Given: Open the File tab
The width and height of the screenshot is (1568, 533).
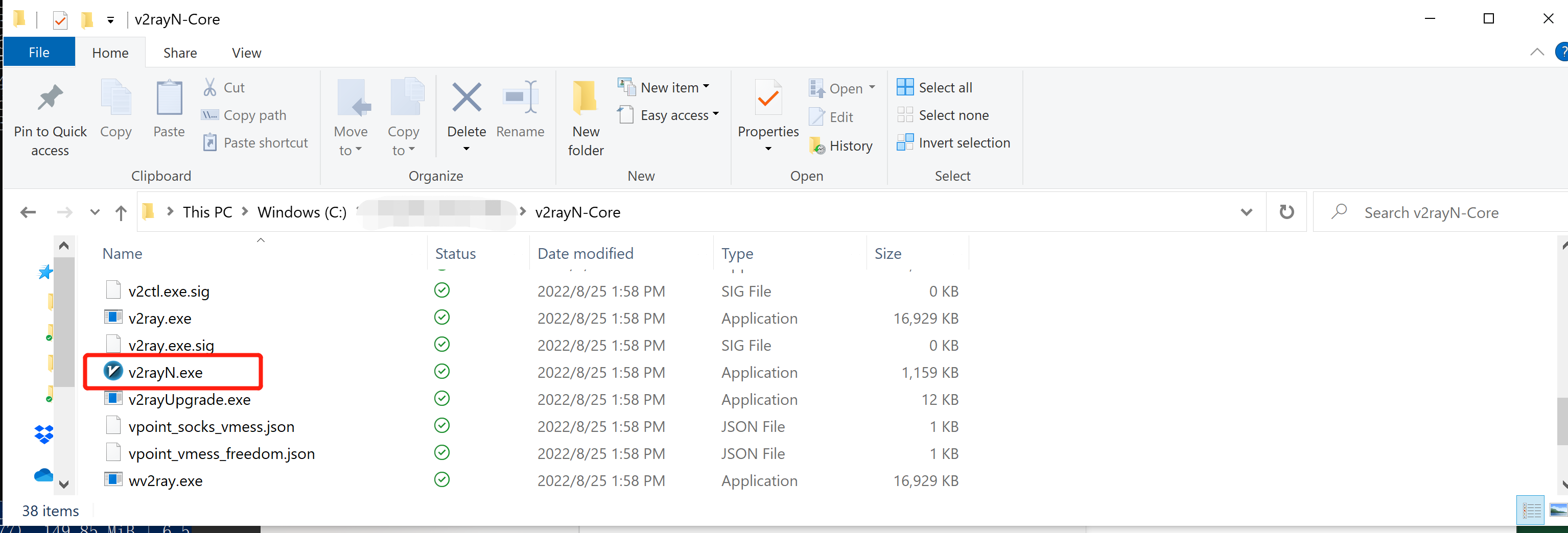Looking at the screenshot, I should [39, 52].
